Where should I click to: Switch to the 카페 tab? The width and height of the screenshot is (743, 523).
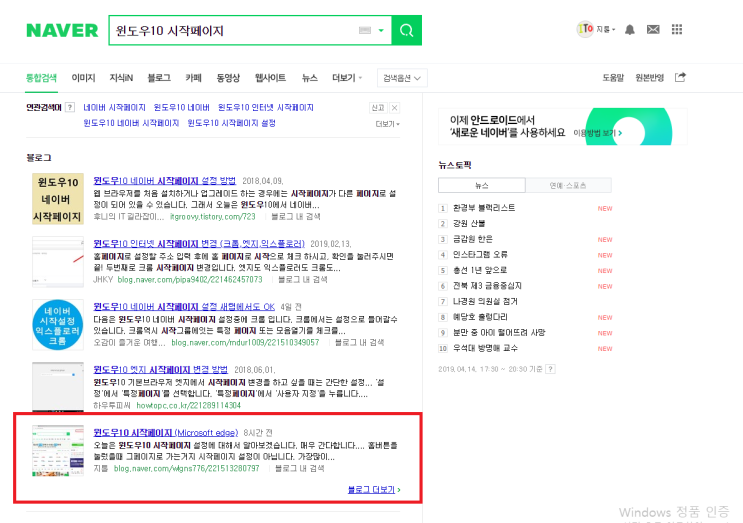[x=193, y=78]
